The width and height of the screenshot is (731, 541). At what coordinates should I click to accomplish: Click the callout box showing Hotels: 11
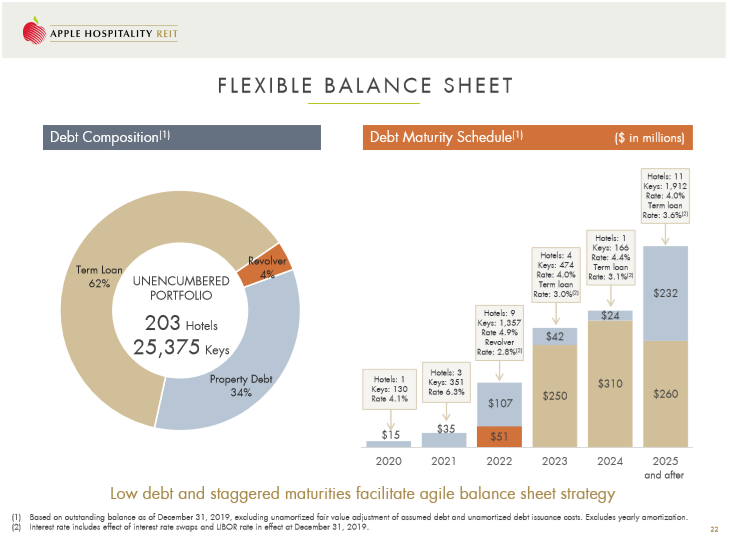coord(665,195)
